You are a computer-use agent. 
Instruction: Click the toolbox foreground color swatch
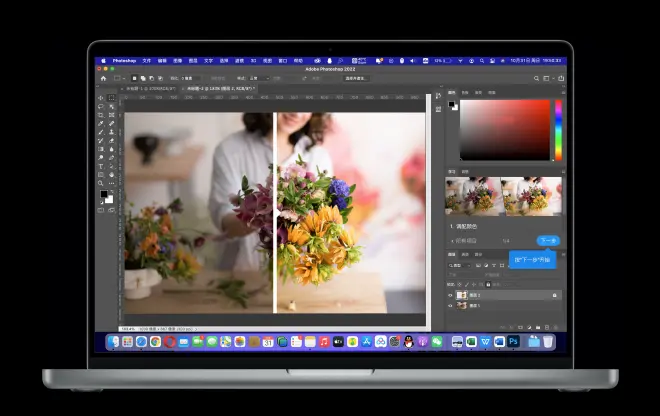coord(104,194)
